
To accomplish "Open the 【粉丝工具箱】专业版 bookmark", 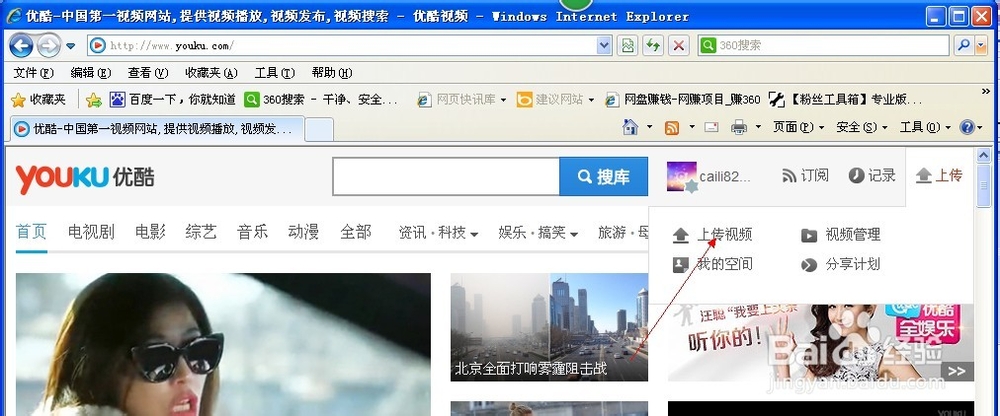I will coord(846,100).
